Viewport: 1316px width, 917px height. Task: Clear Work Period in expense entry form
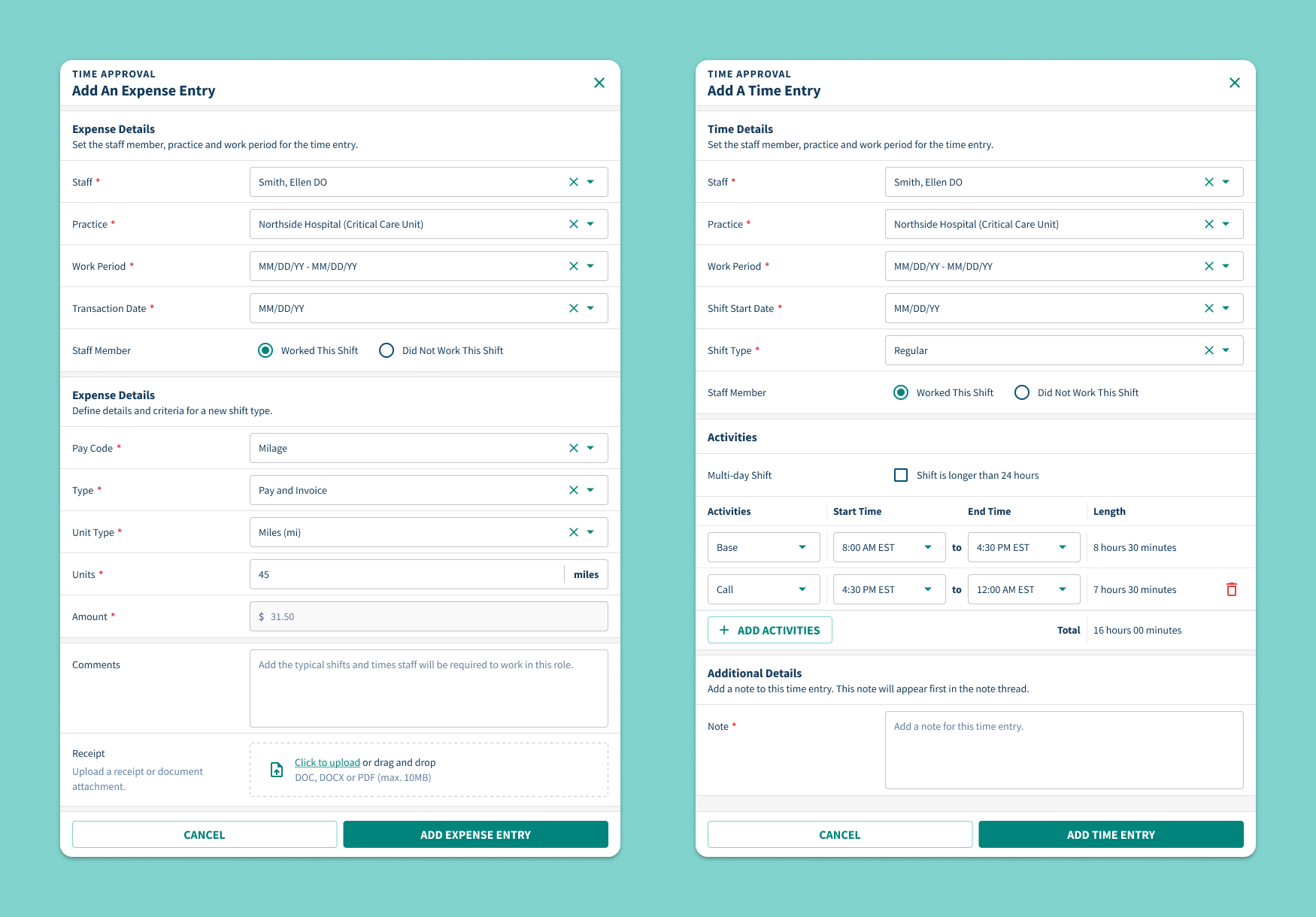click(574, 266)
